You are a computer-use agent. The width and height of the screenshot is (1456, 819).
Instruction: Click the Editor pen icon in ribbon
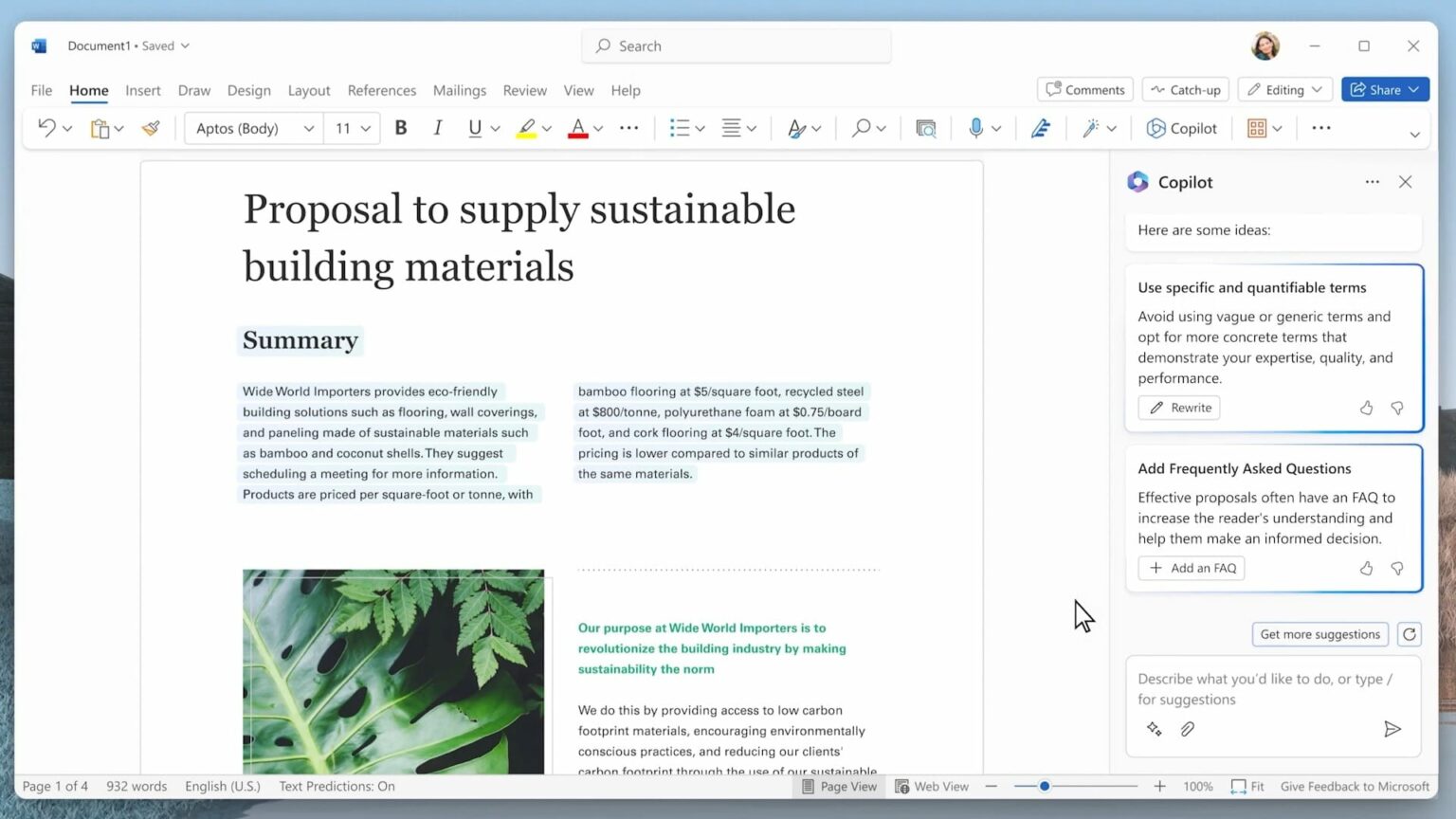(1040, 128)
